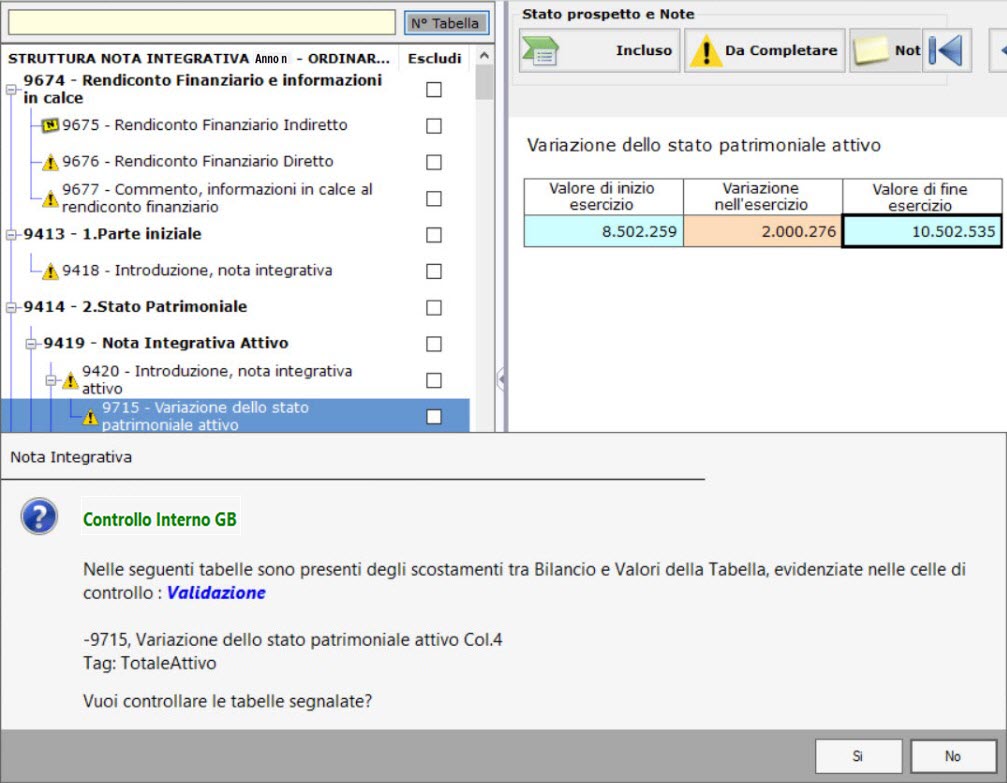Click Tag: TotaleAttivo text in dialog
The image size is (1007, 783).
[150, 663]
